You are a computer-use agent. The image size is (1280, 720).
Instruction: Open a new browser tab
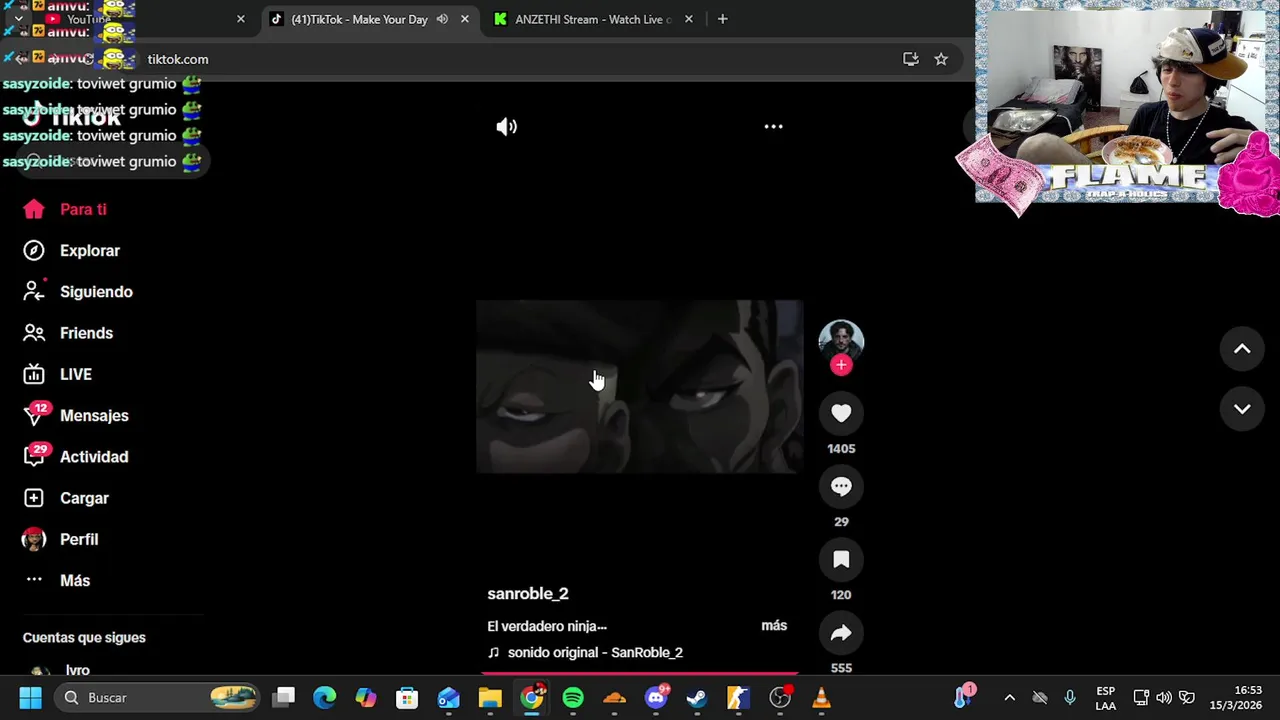click(x=722, y=19)
